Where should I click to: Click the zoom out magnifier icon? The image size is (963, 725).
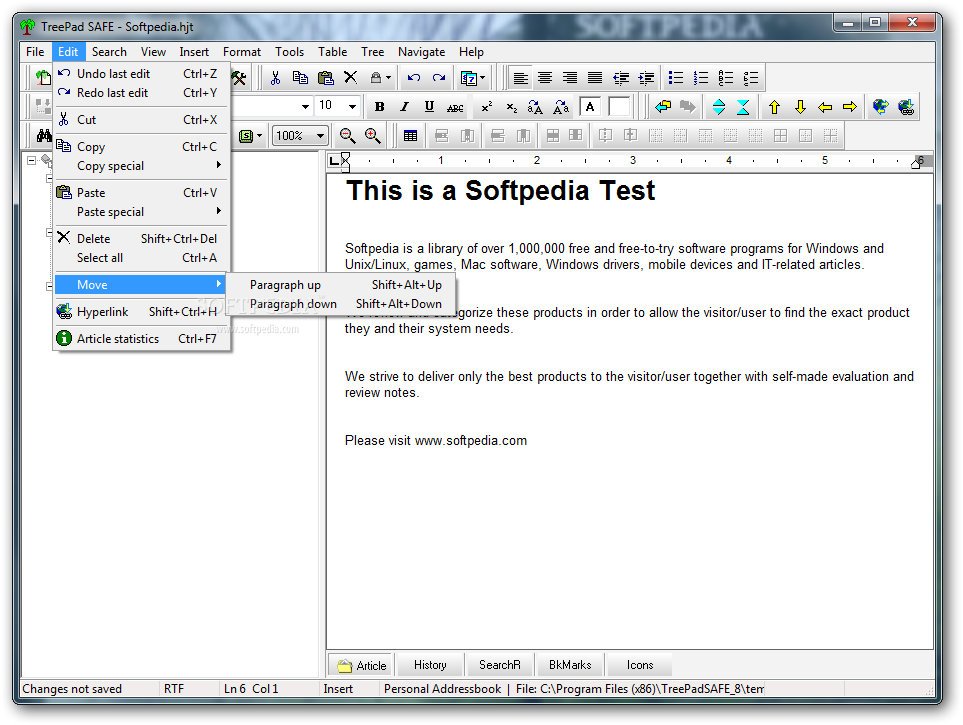[348, 136]
